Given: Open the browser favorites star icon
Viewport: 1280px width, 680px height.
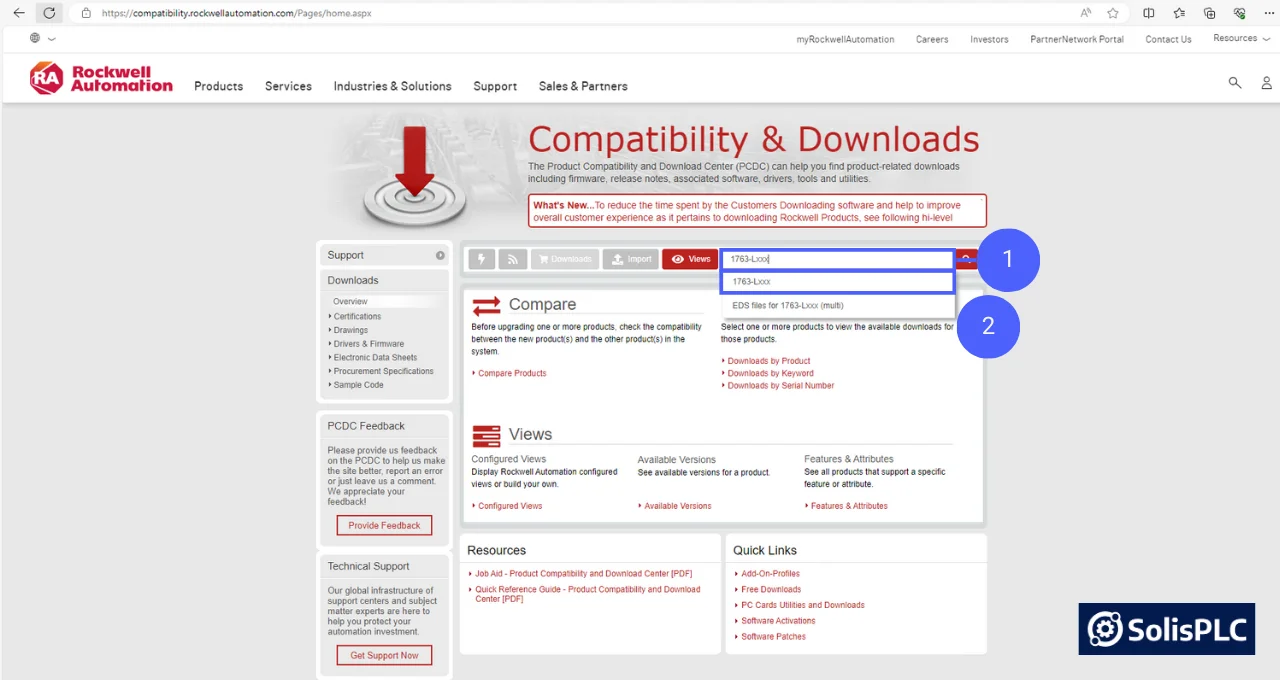Looking at the screenshot, I should pyautogui.click(x=1113, y=13).
